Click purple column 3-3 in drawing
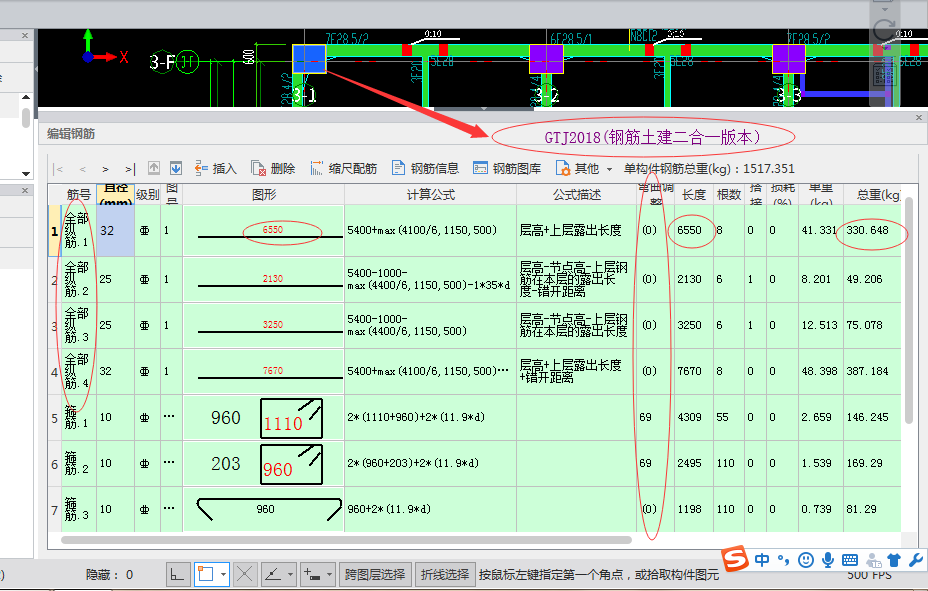The height and width of the screenshot is (591, 928). coord(789,59)
